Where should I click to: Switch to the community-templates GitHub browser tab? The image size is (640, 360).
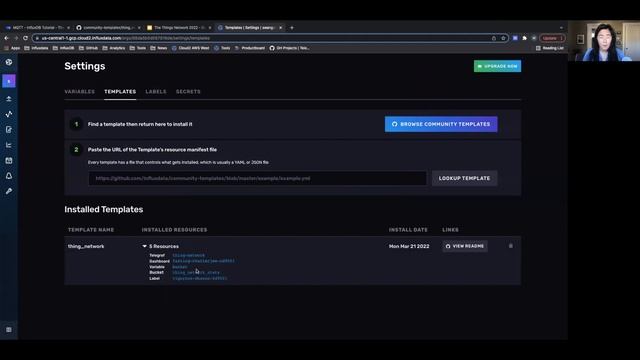[108, 28]
